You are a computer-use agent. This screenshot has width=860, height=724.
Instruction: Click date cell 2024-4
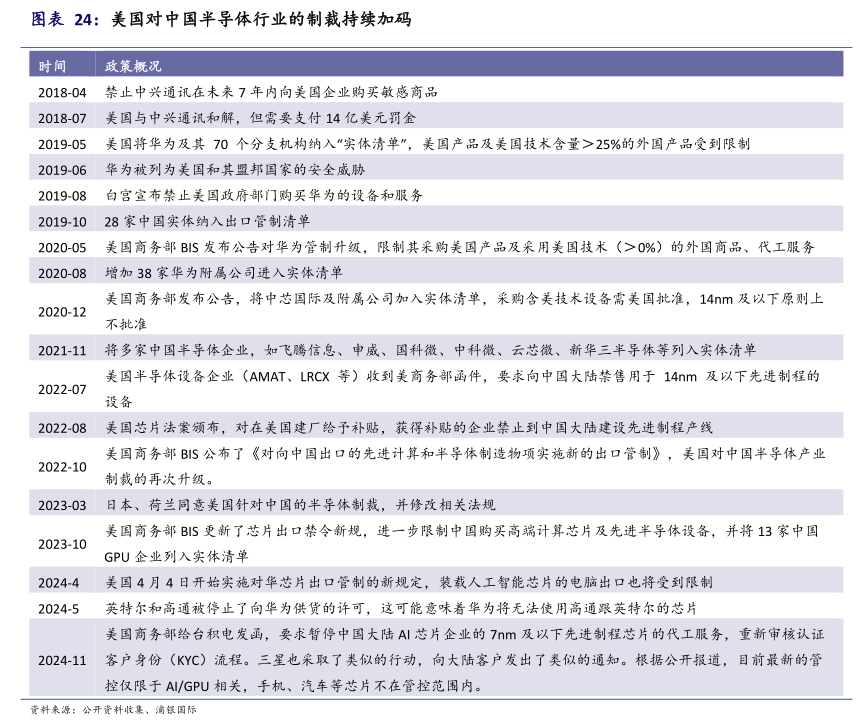pos(58,583)
